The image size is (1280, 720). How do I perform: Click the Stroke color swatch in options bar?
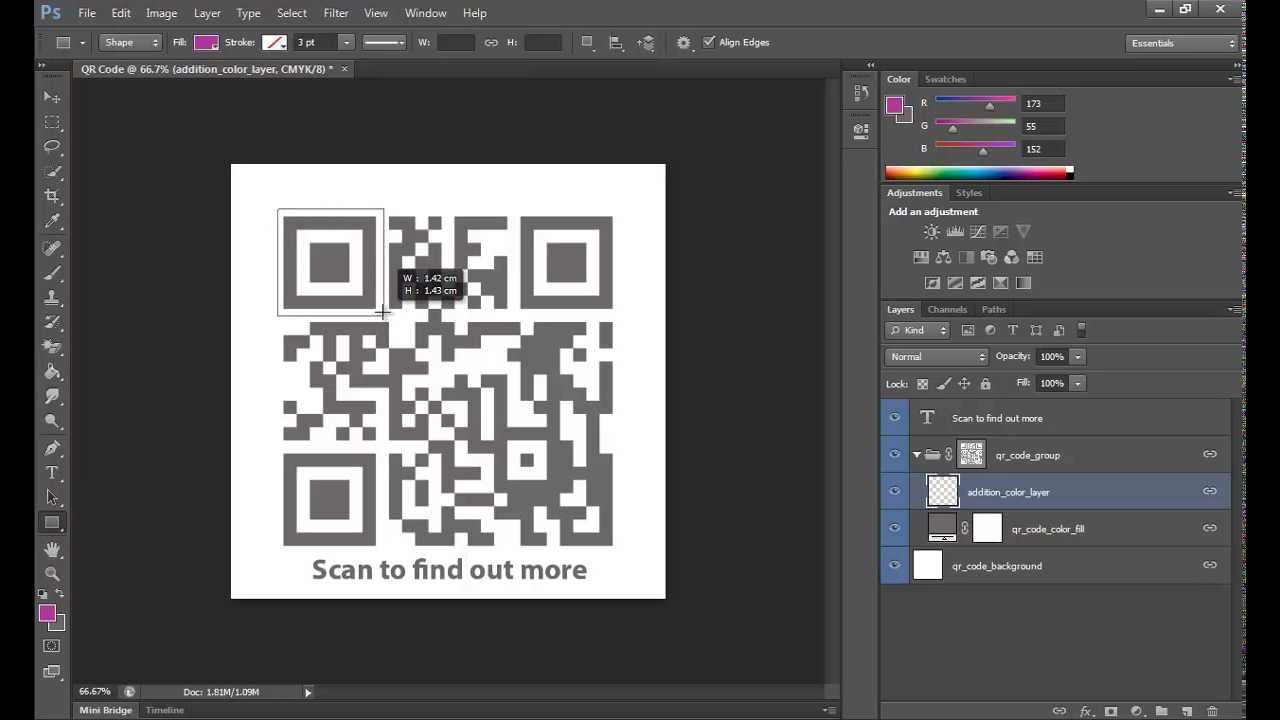click(274, 42)
